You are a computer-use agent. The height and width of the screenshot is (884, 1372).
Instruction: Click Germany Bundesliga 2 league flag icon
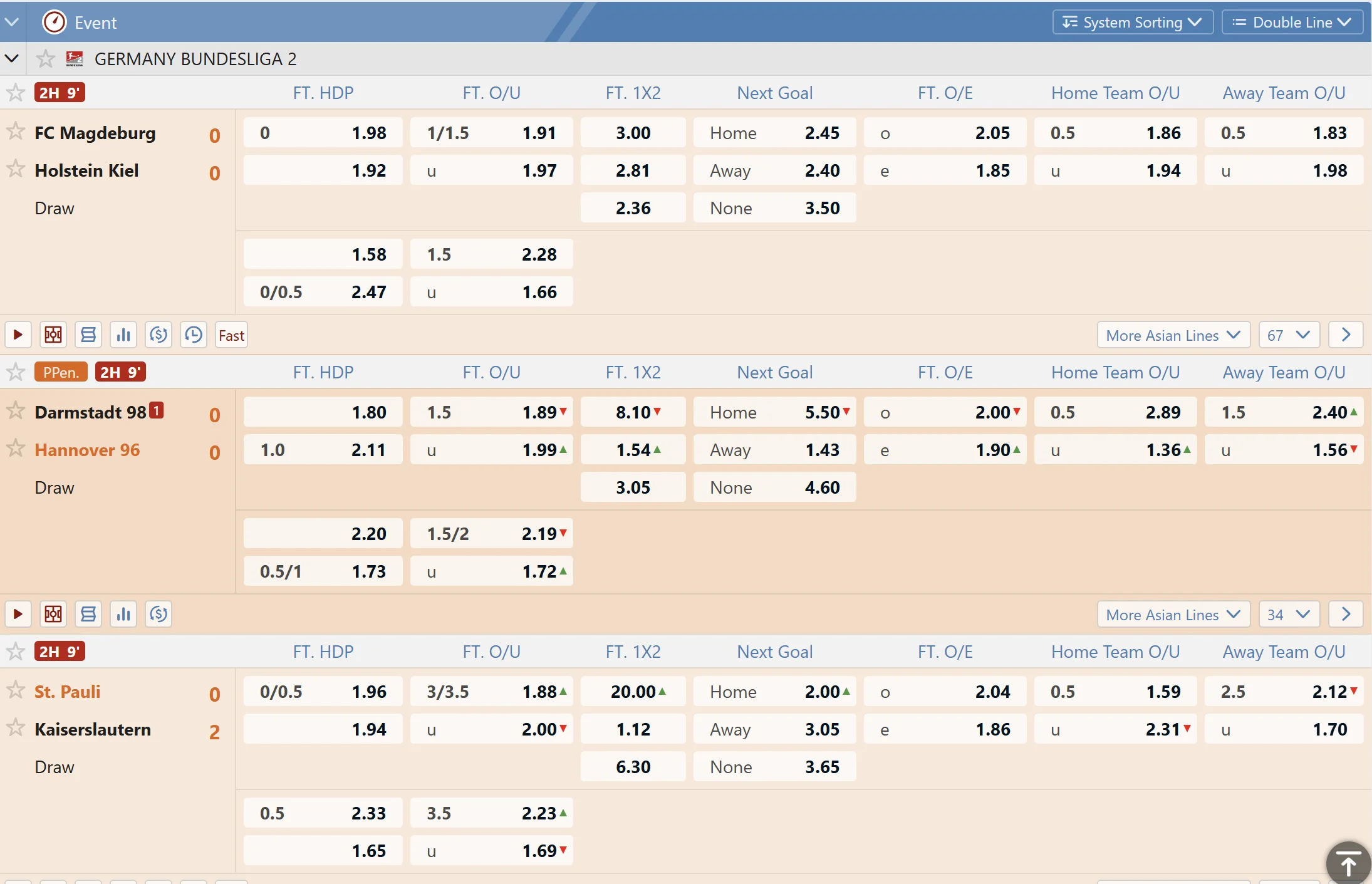click(x=75, y=59)
